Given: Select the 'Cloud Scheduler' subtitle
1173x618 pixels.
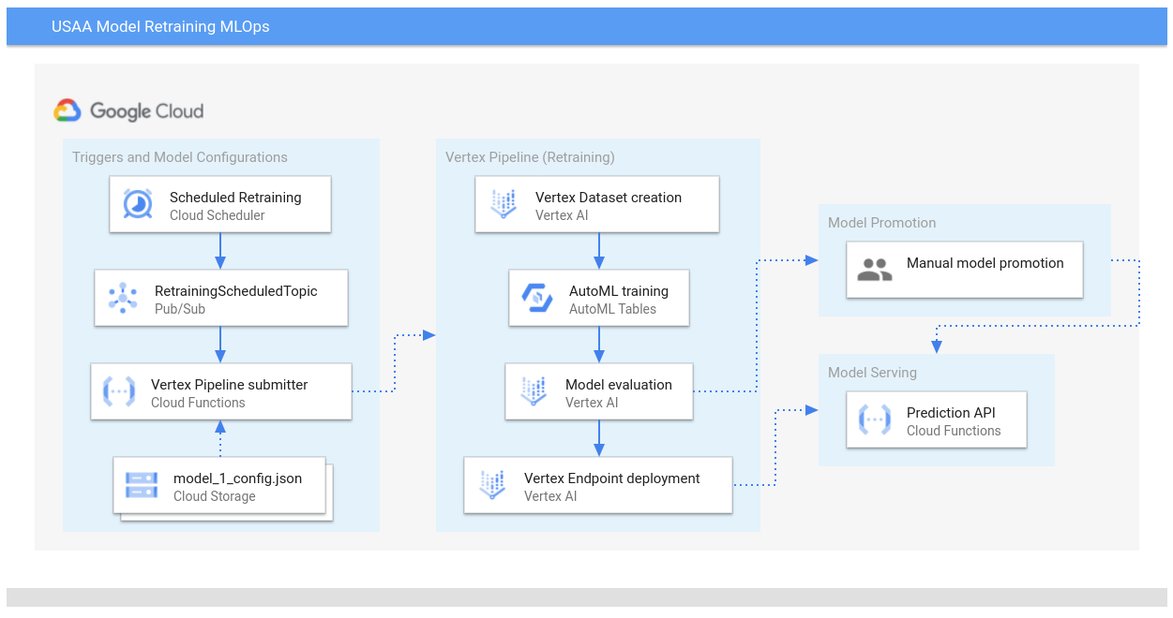Looking at the screenshot, I should click(217, 215).
